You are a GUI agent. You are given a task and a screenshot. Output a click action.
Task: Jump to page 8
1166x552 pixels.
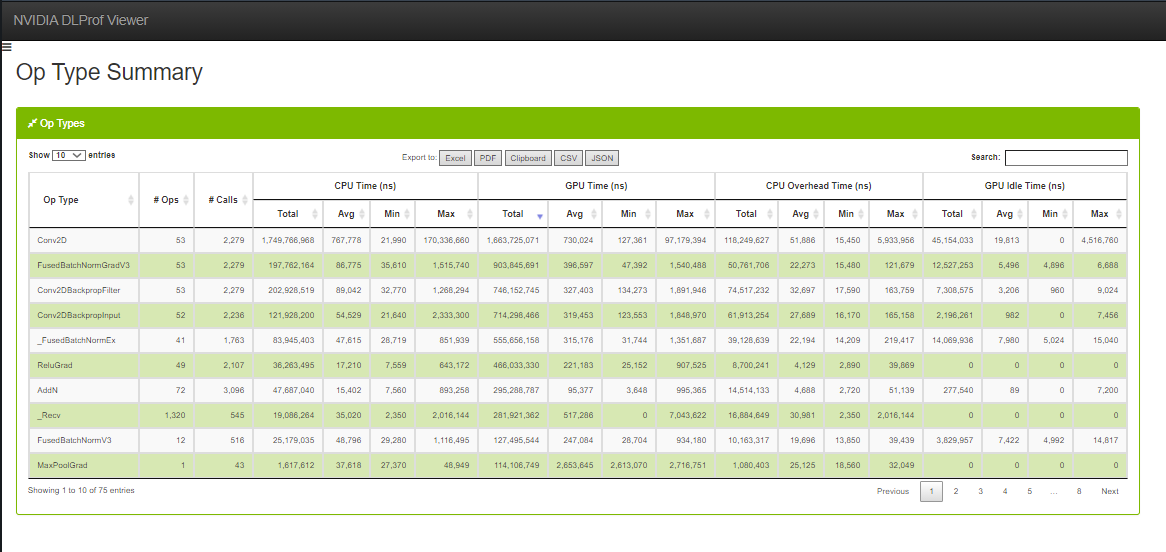pyautogui.click(x=1079, y=491)
